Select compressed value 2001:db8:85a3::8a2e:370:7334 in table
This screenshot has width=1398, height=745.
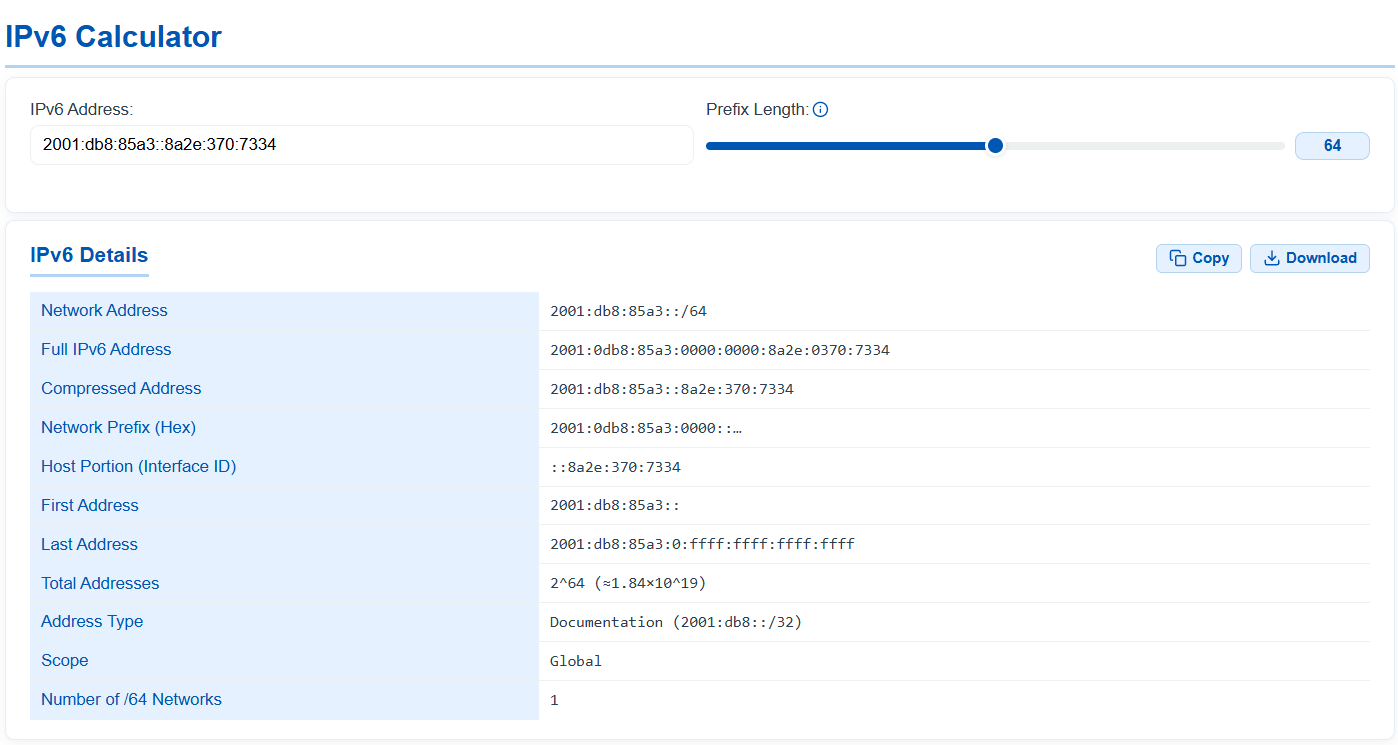(x=672, y=389)
